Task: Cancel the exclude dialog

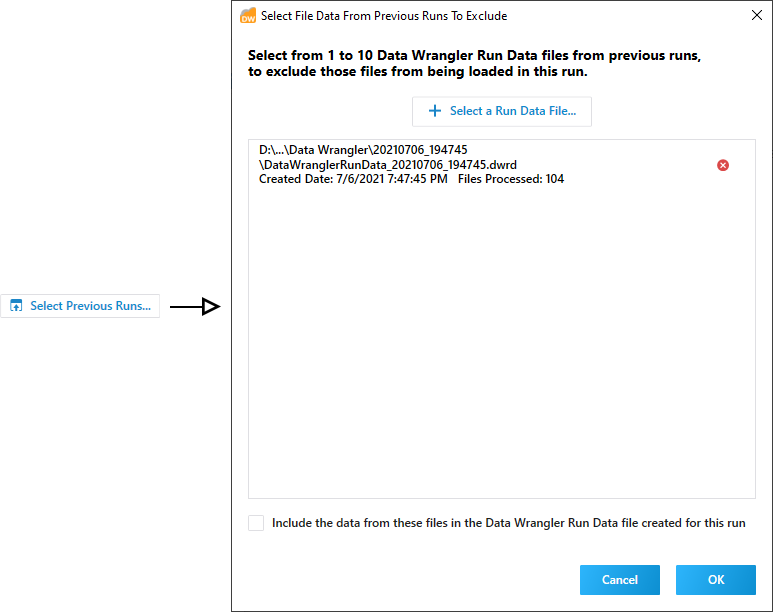Action: tap(620, 579)
